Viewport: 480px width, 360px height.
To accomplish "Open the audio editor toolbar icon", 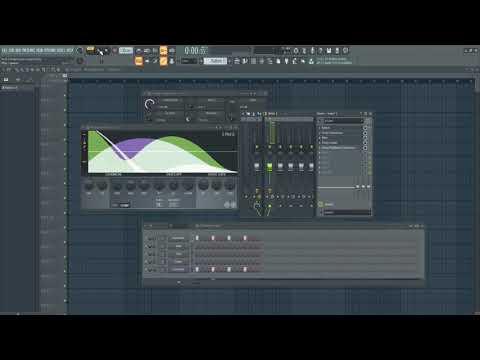I will pyautogui.click(x=304, y=51).
